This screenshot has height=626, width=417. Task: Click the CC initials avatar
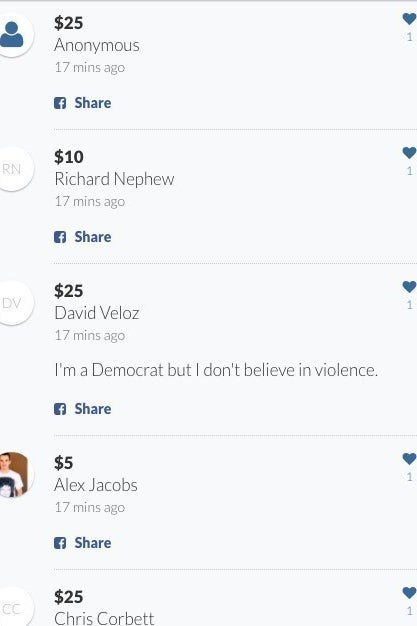pyautogui.click(x=12, y=607)
